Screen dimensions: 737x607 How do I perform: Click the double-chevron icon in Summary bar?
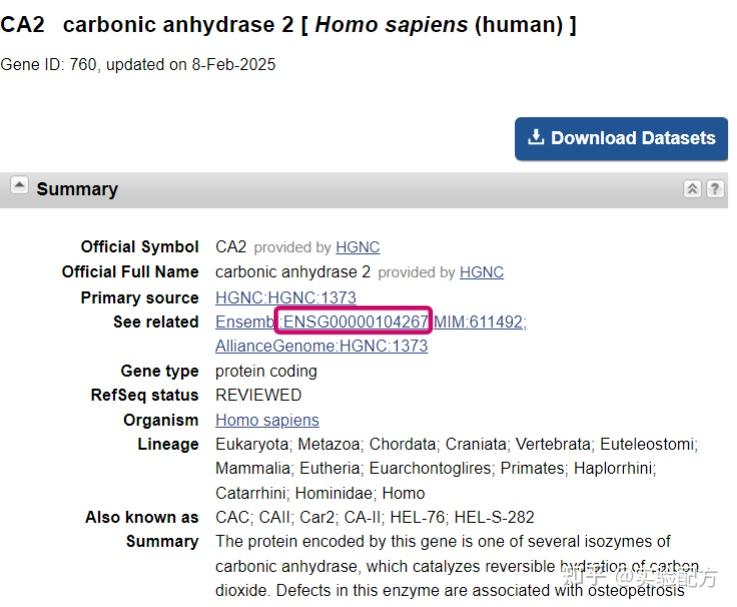click(x=692, y=189)
